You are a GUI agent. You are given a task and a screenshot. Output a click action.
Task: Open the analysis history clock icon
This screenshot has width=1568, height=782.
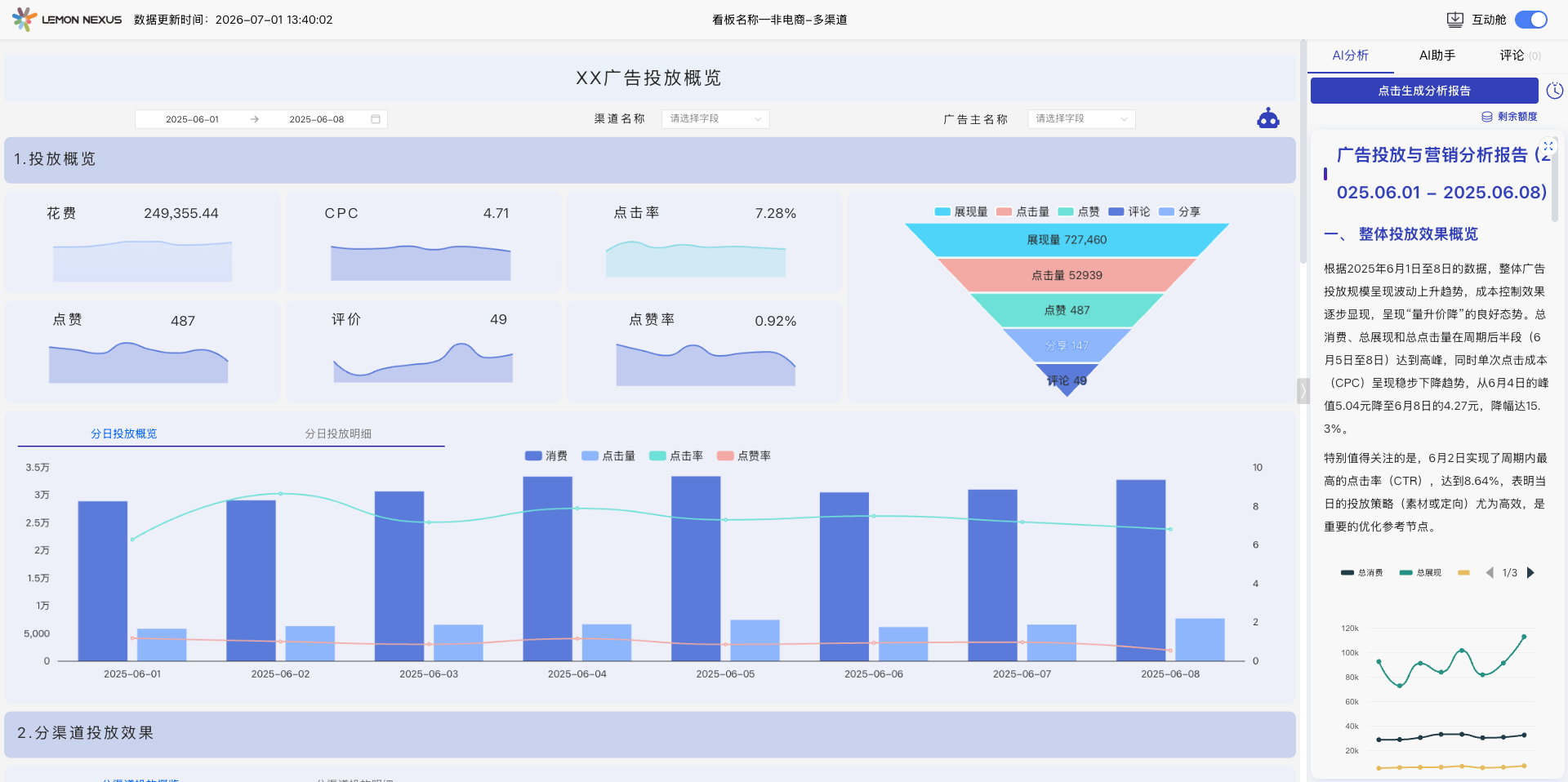point(1554,91)
